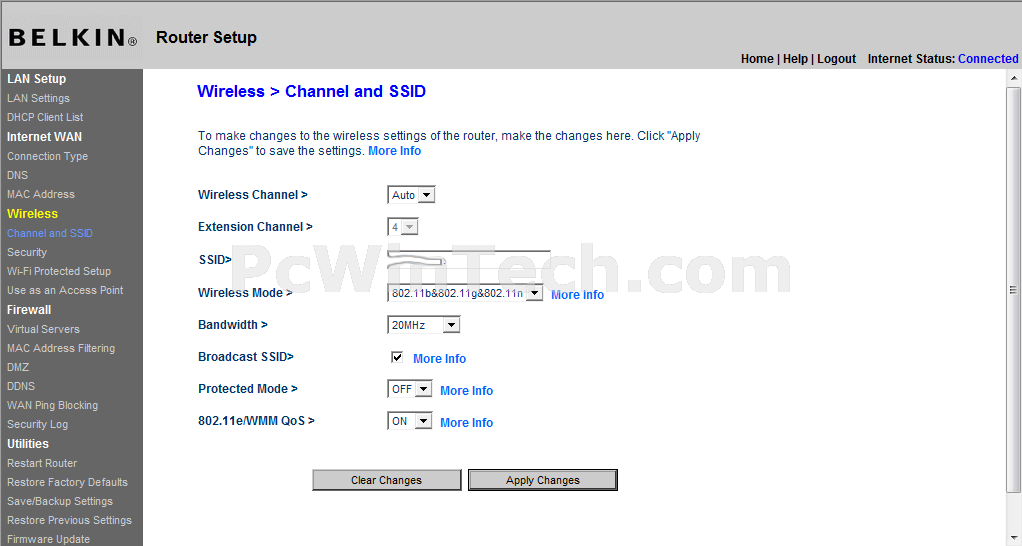Image resolution: width=1022 pixels, height=546 pixels.
Task: Open Save/Backup Settings in sidebar
Action: [x=60, y=500]
